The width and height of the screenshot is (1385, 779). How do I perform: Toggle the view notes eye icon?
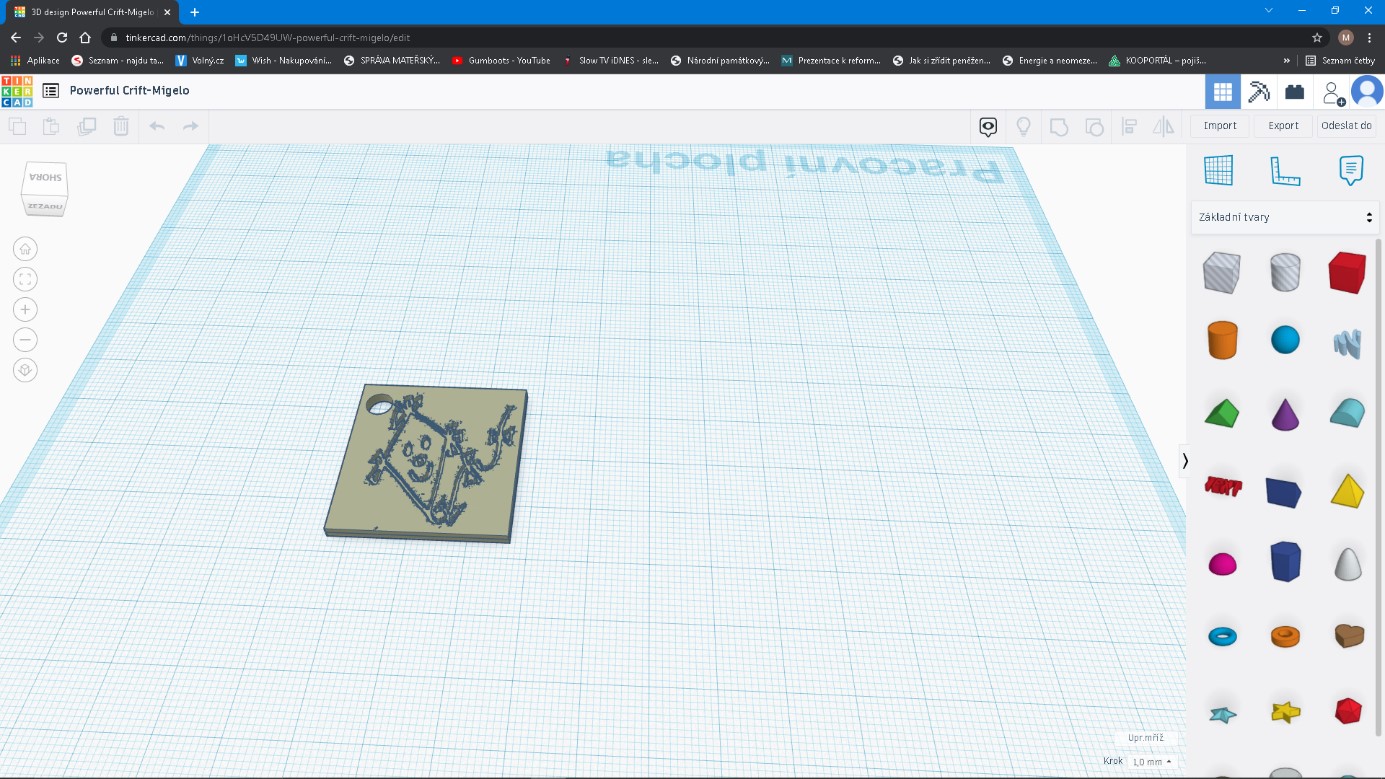[988, 126]
